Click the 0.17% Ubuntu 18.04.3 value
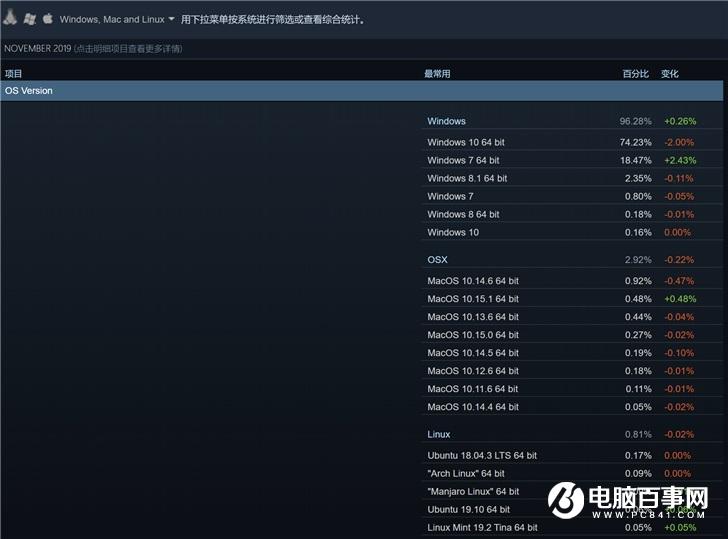728x539 pixels. tap(638, 456)
